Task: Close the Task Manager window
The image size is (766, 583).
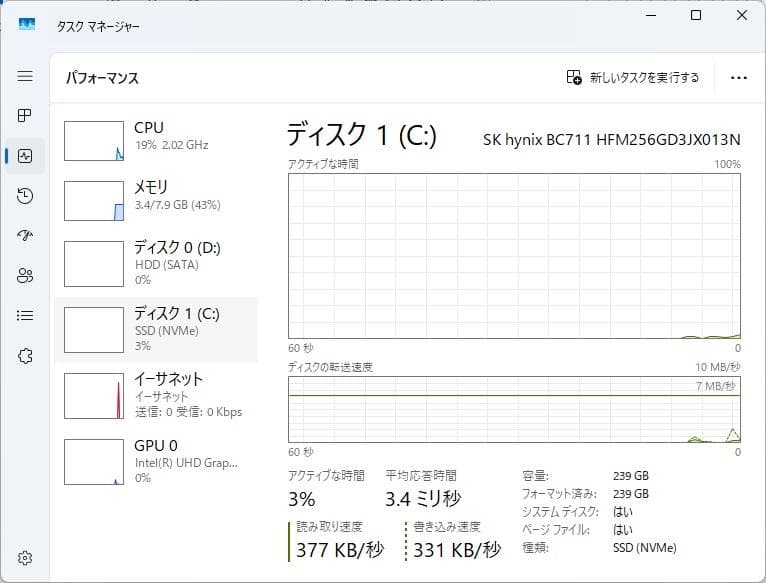Action: point(742,16)
